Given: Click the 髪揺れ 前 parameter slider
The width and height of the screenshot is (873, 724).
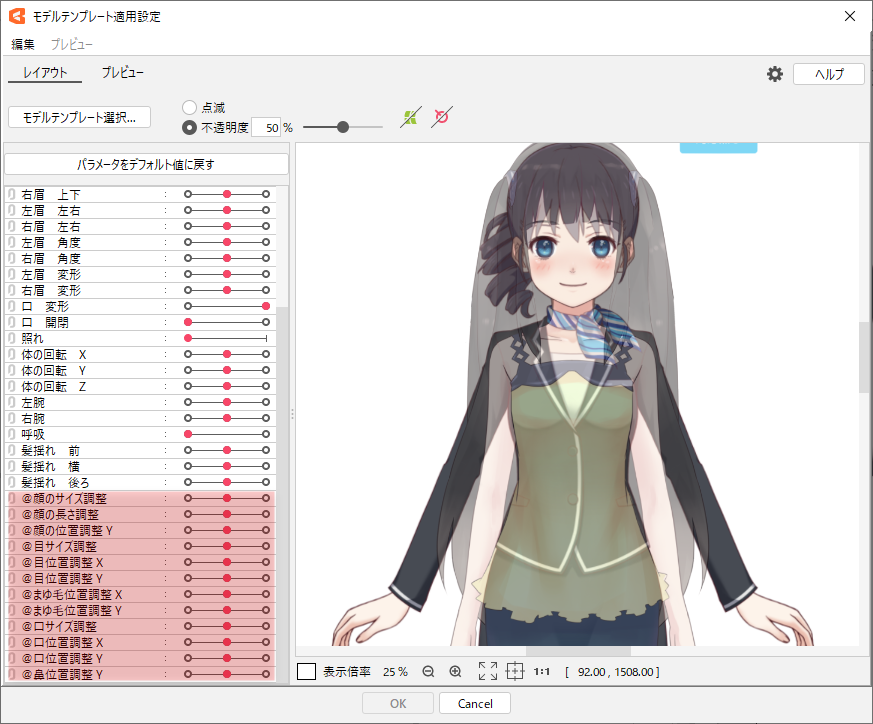Looking at the screenshot, I should click(x=227, y=450).
